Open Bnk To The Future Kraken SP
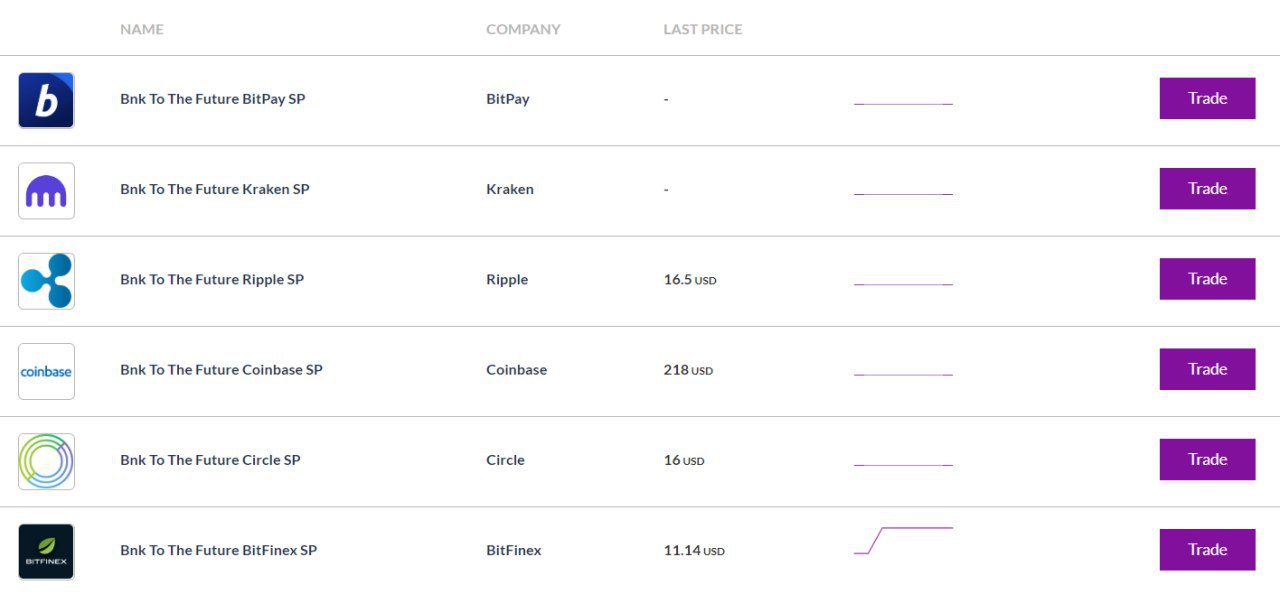This screenshot has height=594, width=1280. tap(214, 189)
